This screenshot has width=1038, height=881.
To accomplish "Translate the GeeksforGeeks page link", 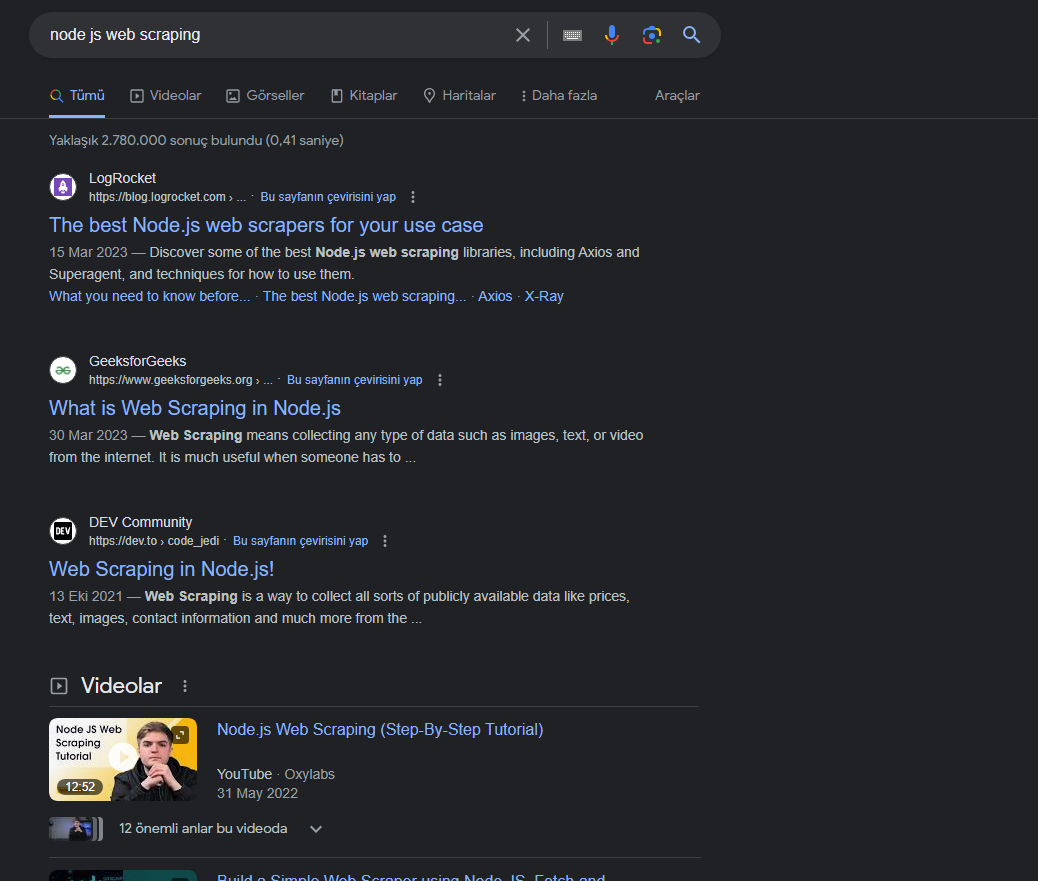I will 354,380.
